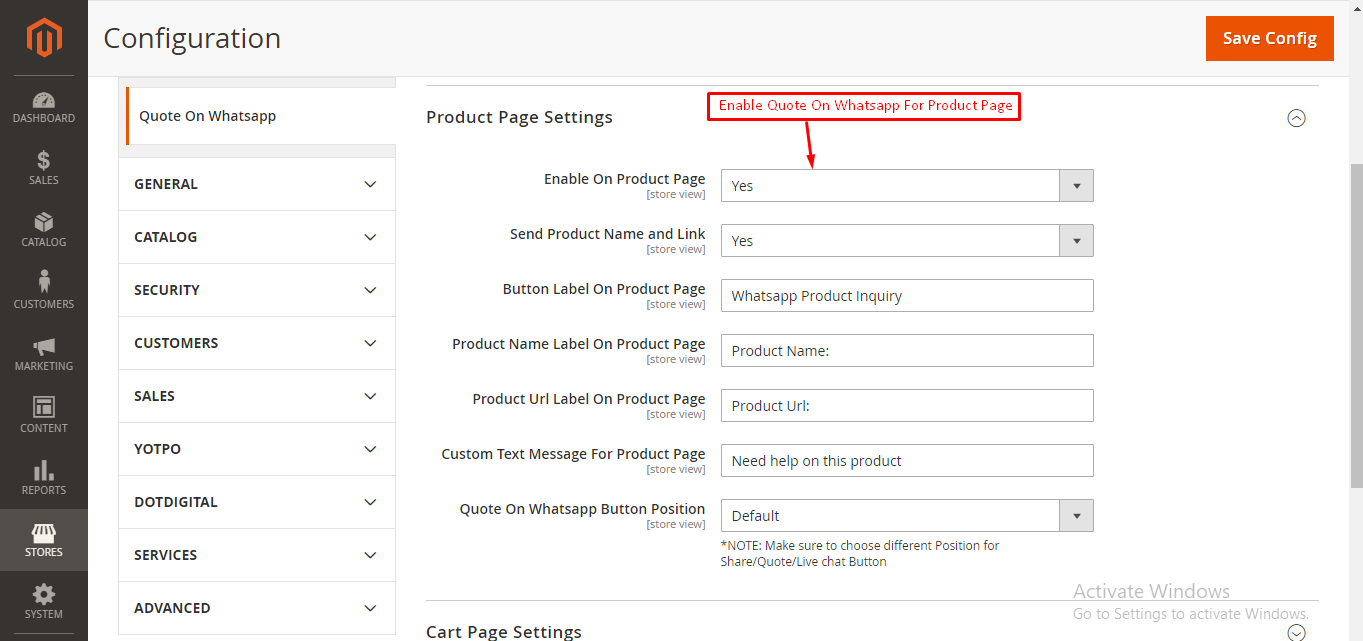Click the Configuration page title
The image size is (1363, 641).
click(x=192, y=38)
